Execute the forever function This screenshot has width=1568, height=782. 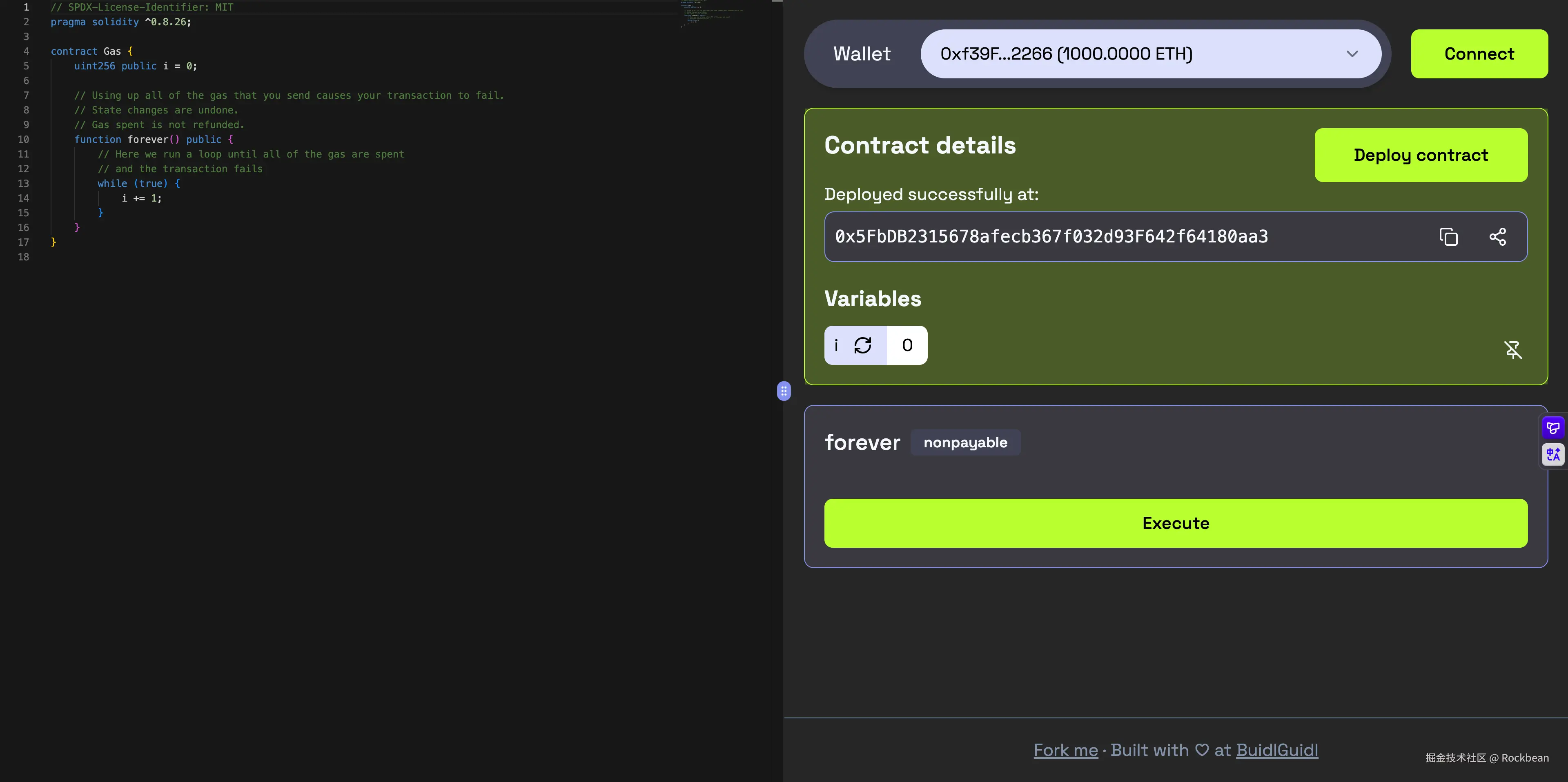pyautogui.click(x=1176, y=523)
